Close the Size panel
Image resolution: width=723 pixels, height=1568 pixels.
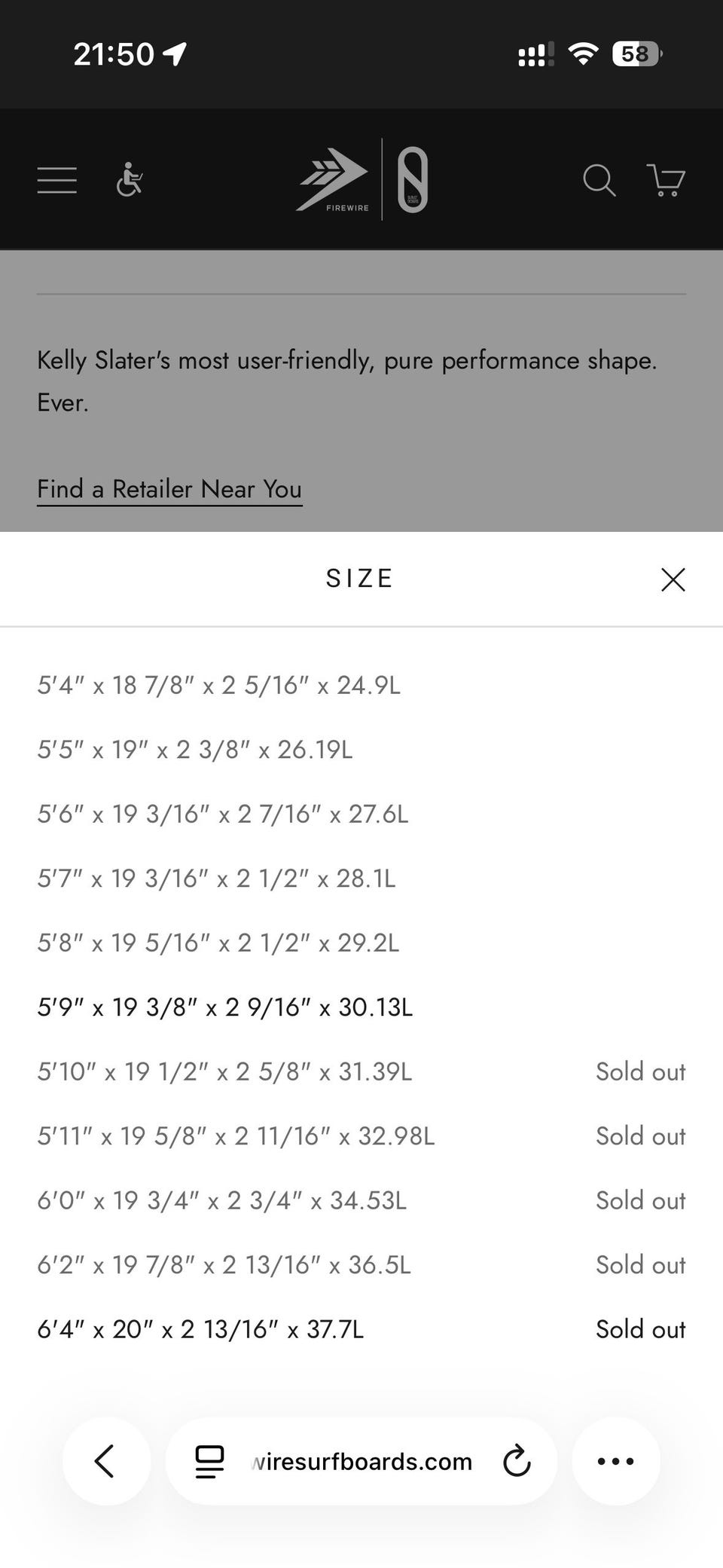click(x=673, y=579)
